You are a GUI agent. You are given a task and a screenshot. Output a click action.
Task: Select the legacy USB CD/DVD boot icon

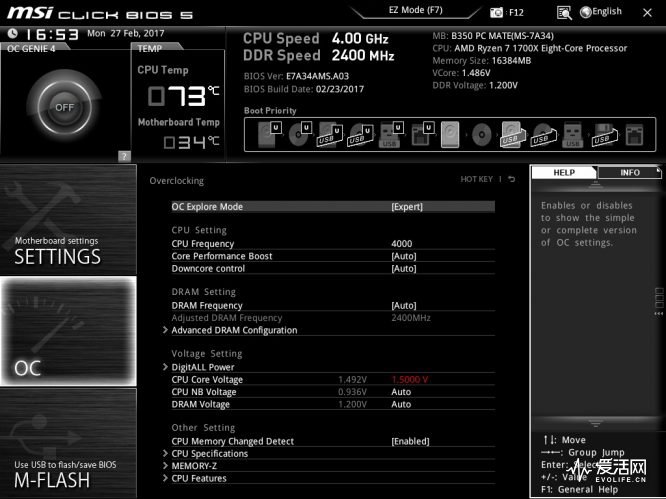543,135
